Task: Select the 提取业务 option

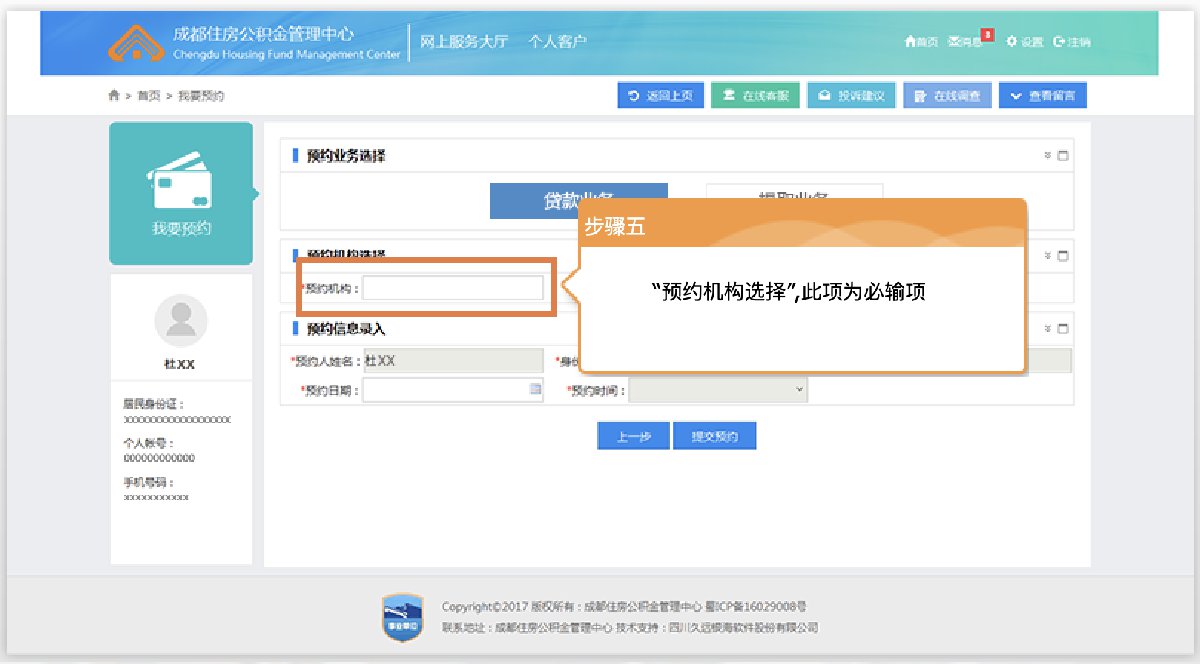Action: [794, 198]
